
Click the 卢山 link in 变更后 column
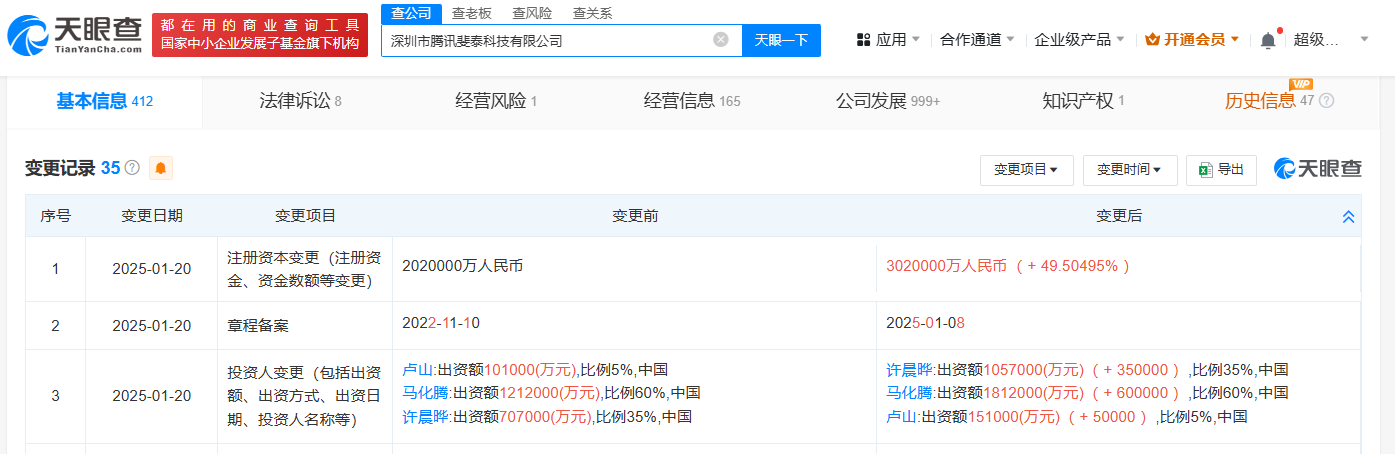[902, 416]
